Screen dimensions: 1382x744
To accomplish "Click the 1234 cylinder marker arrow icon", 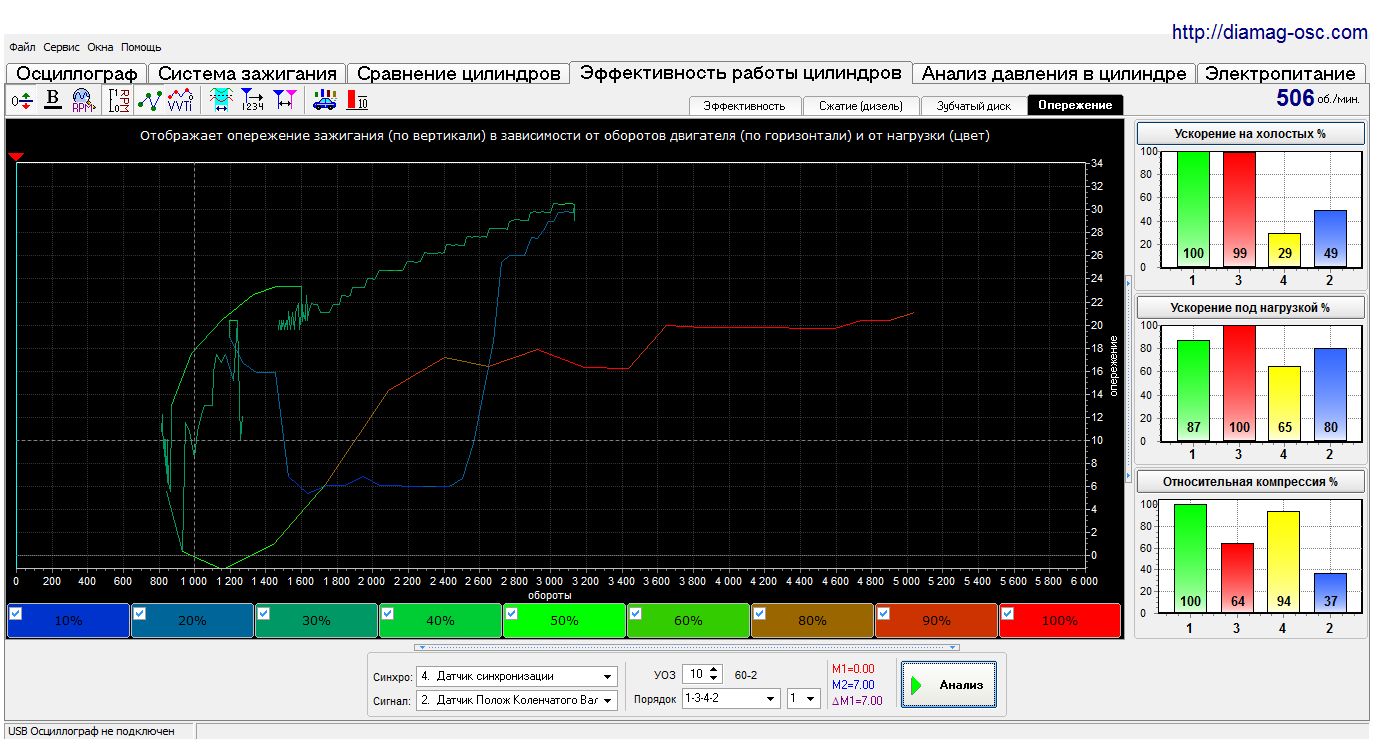I will (x=253, y=100).
